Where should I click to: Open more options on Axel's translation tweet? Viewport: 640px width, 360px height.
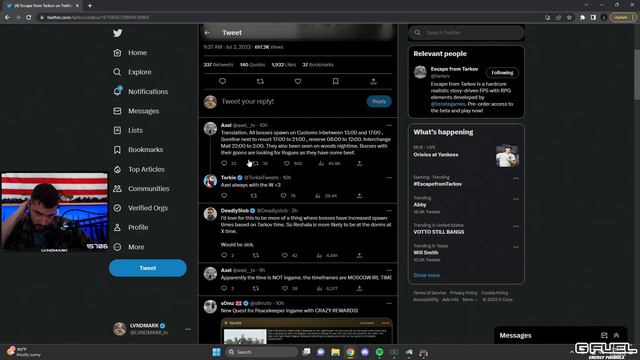tap(389, 125)
